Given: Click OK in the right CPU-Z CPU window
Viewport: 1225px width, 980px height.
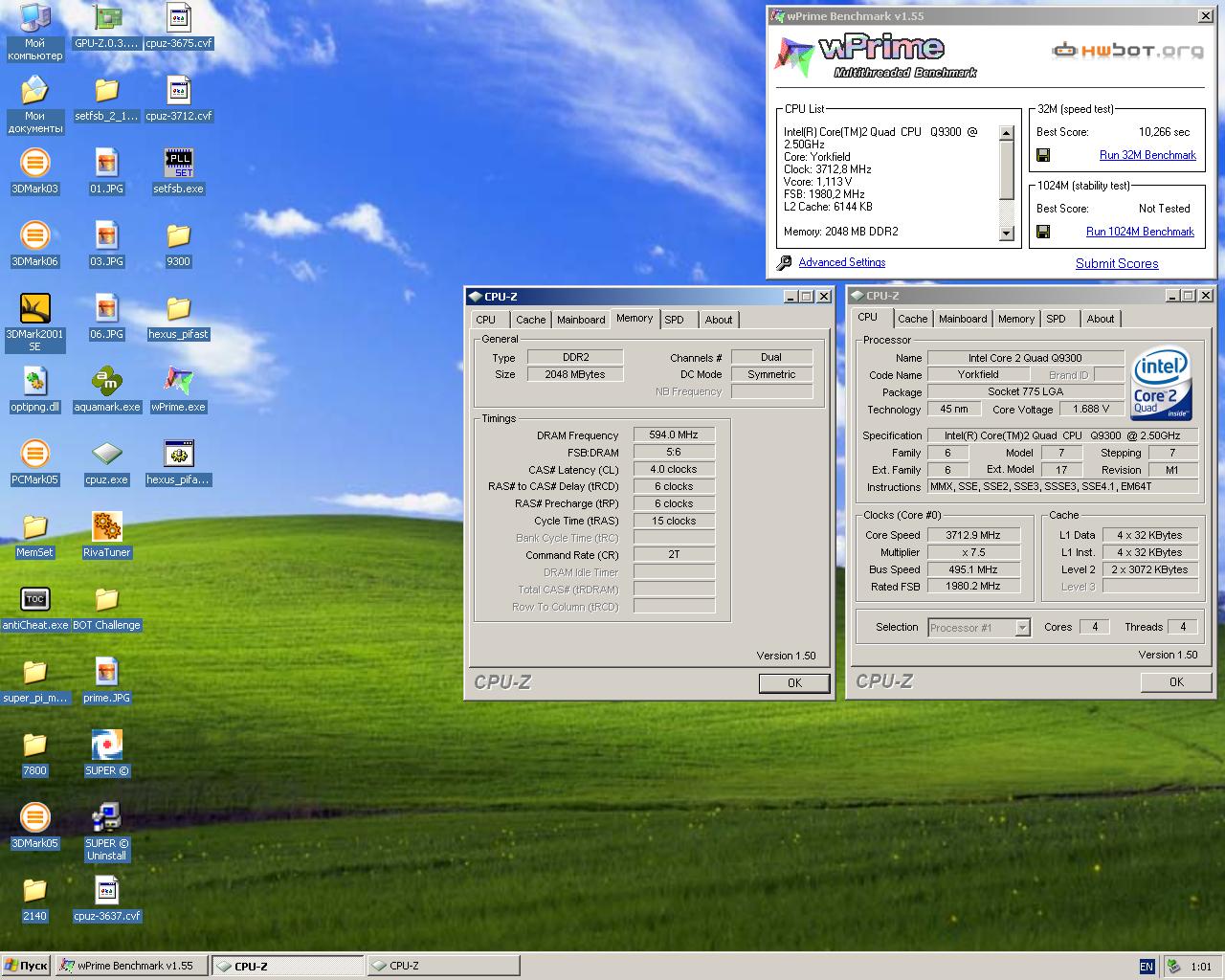Looking at the screenshot, I should 1176,681.
